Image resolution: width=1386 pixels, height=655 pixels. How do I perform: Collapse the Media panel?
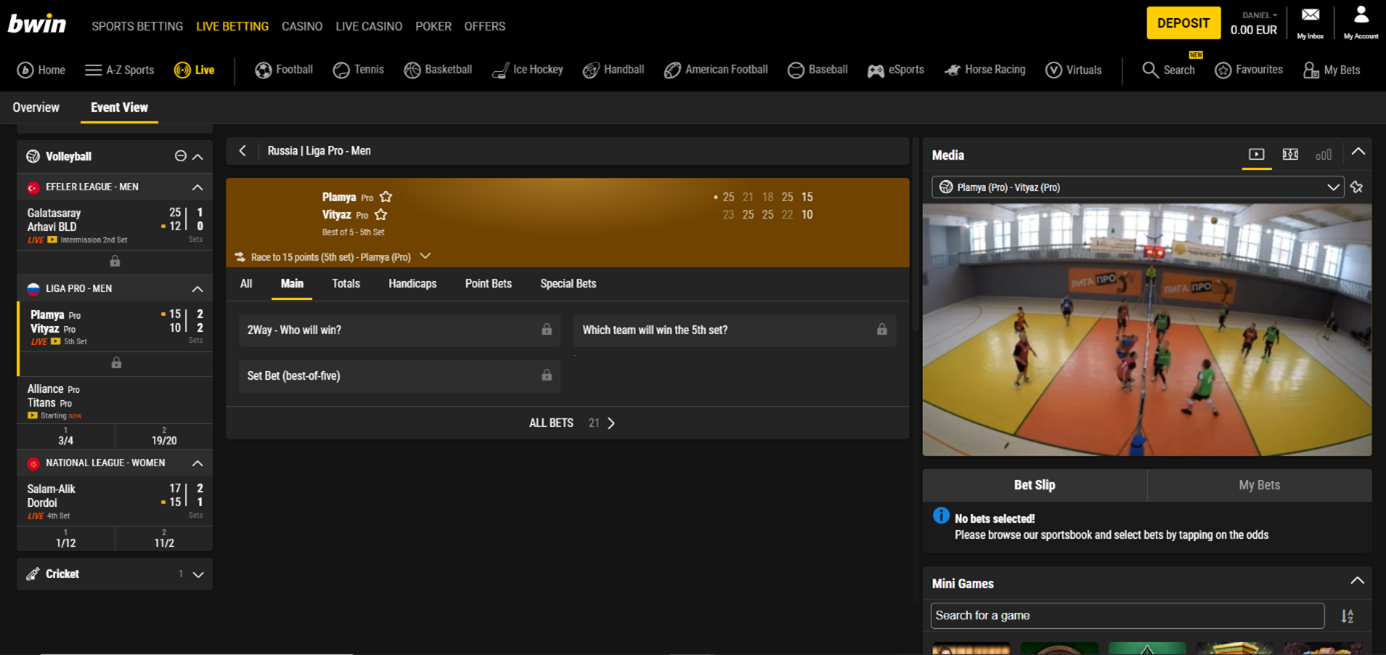pos(1358,152)
